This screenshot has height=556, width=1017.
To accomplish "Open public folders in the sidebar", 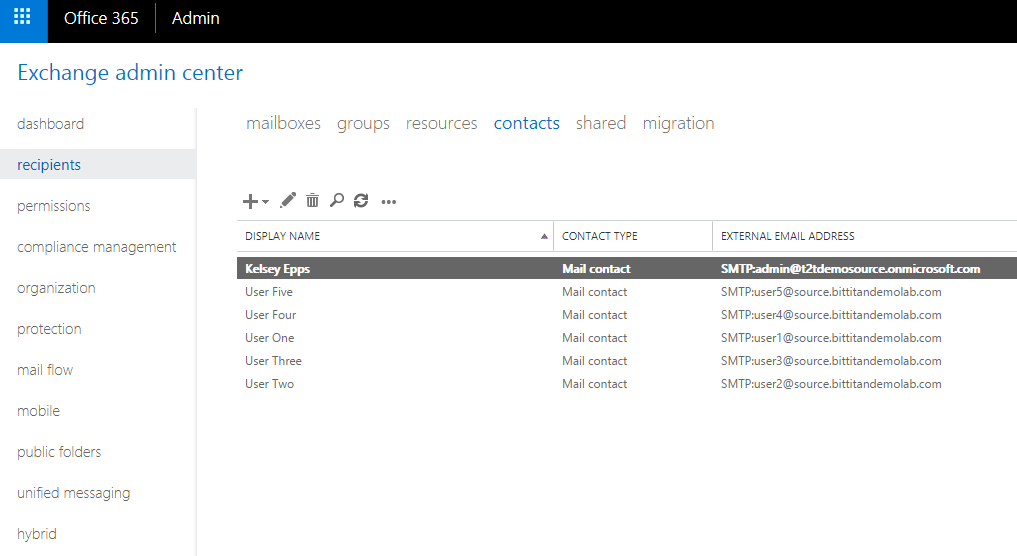I will pos(59,452).
